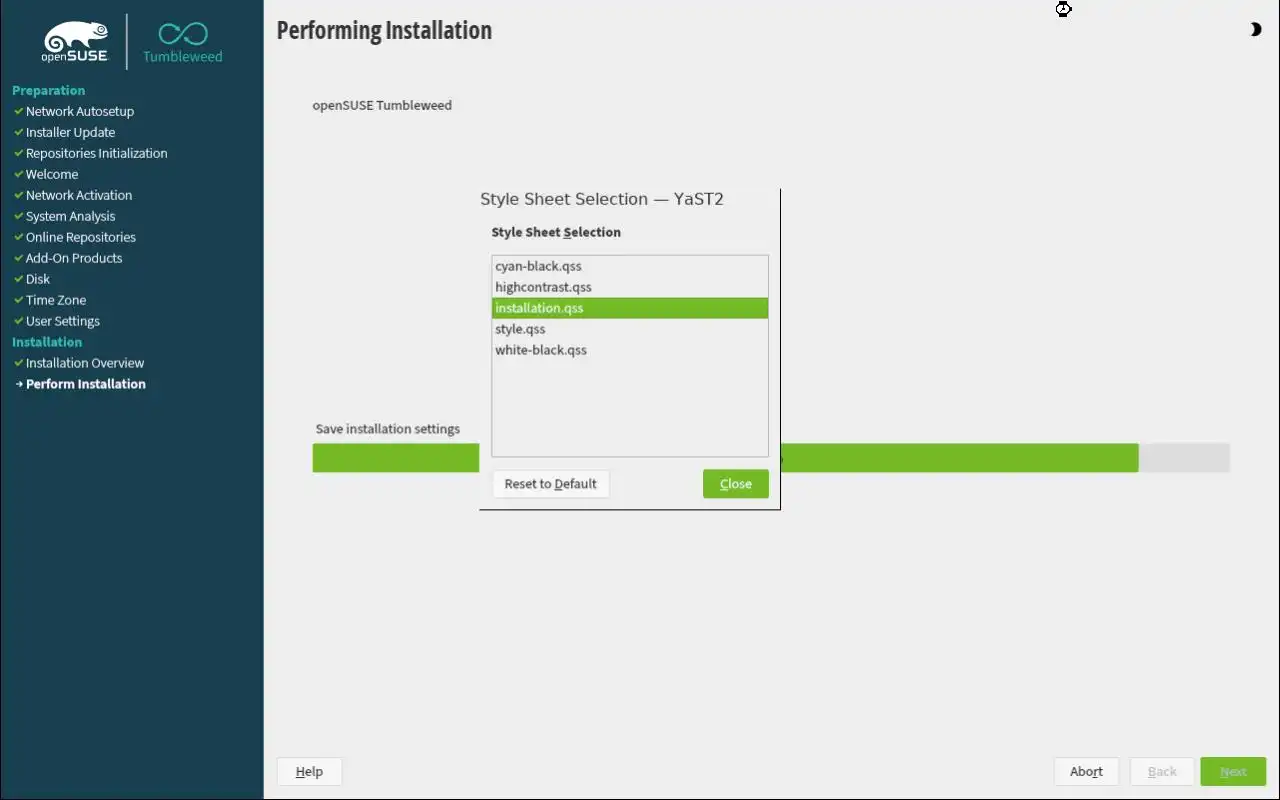Click Time Zone step

56,300
